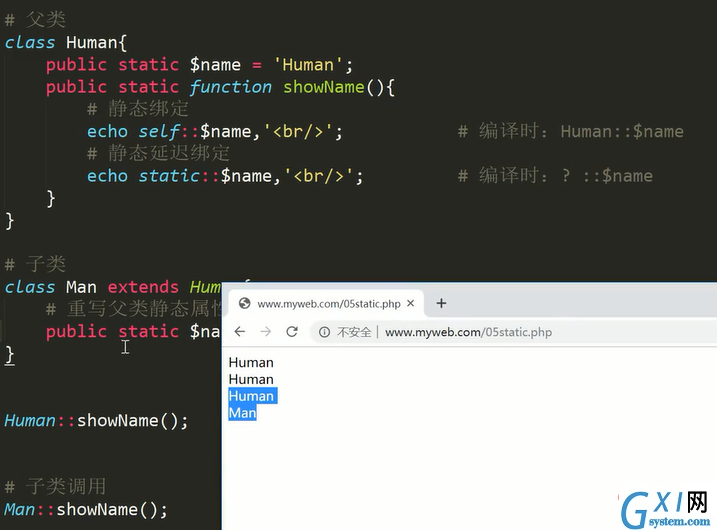This screenshot has height=530, width=717.
Task: Click the highlighted 'Human' output line
Action: click(x=252, y=396)
